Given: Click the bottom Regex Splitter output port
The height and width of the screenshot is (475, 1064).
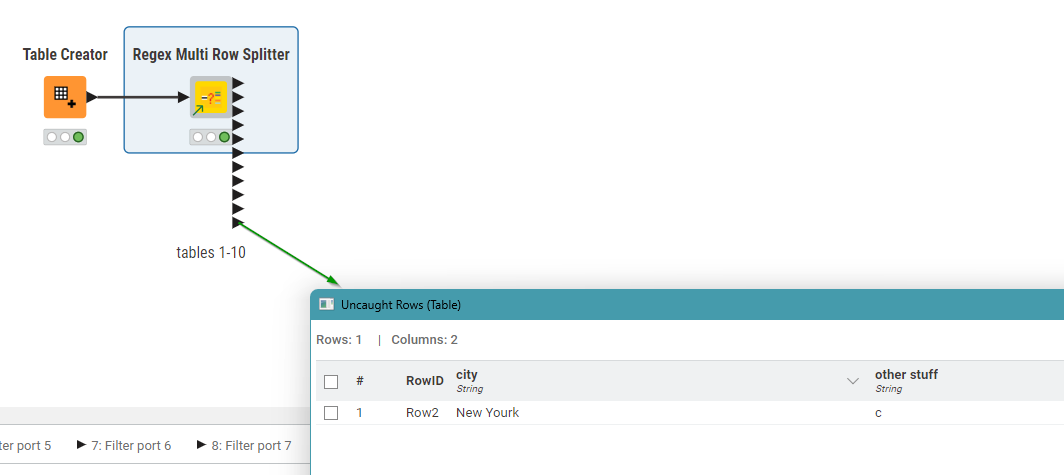Looking at the screenshot, I should (x=238, y=222).
